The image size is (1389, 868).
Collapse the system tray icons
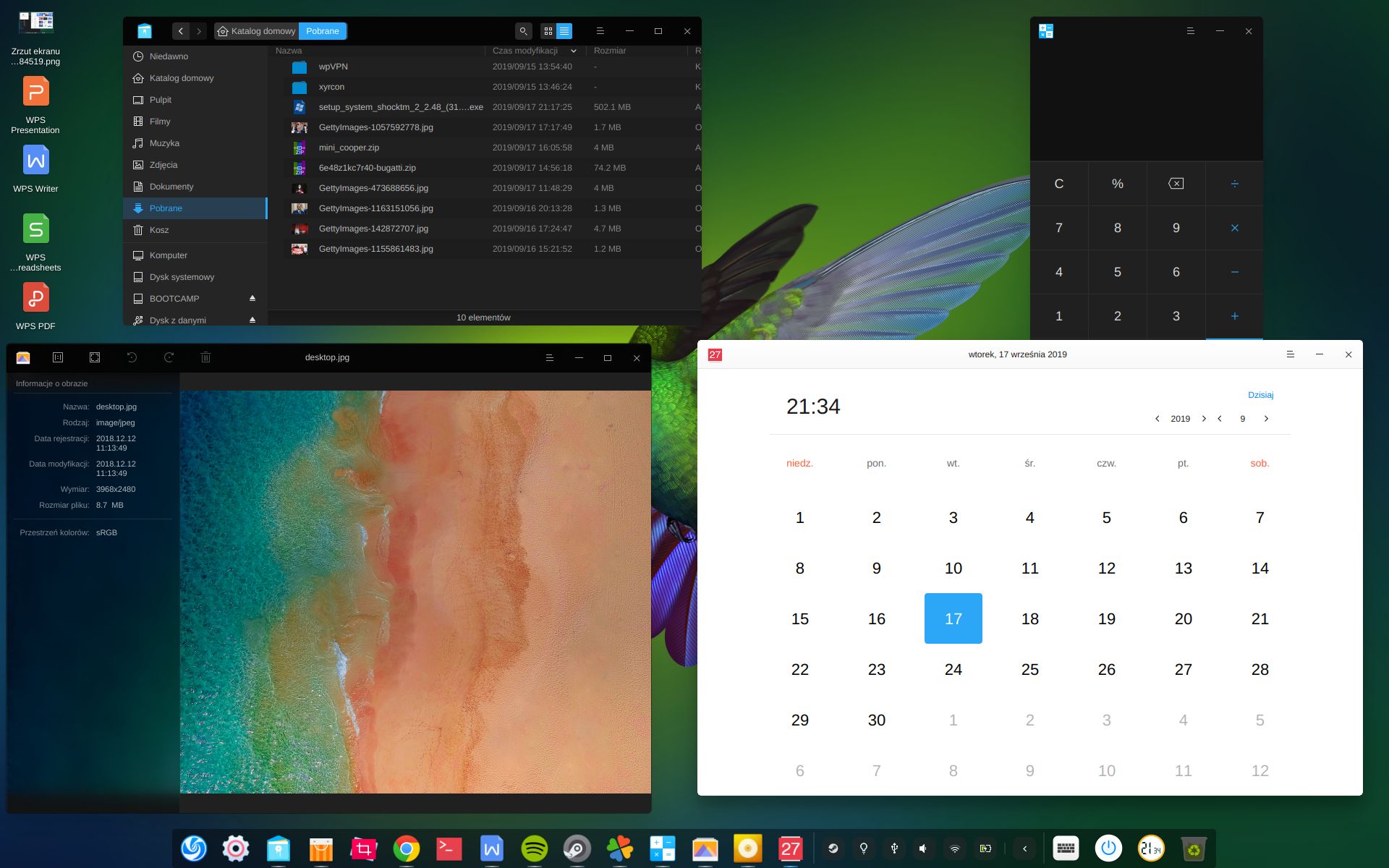click(x=1024, y=848)
